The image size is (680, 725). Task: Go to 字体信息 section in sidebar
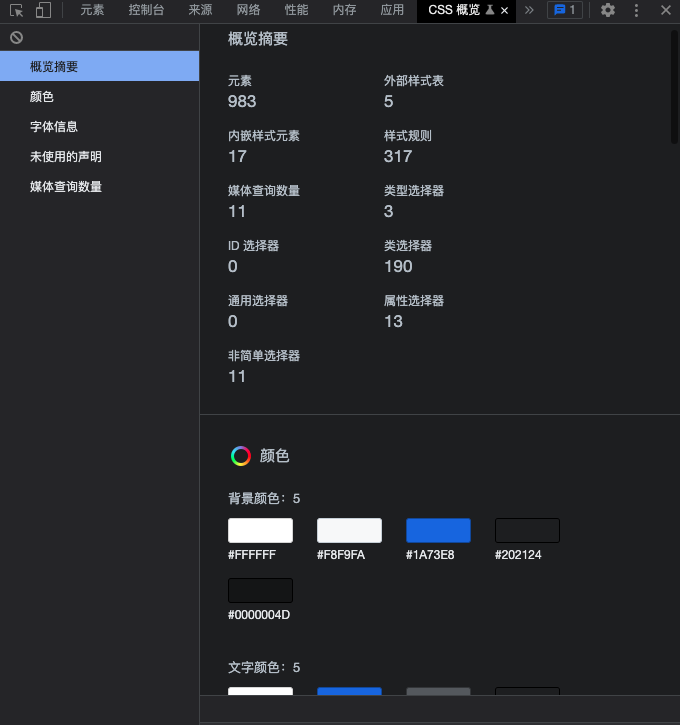[99, 126]
